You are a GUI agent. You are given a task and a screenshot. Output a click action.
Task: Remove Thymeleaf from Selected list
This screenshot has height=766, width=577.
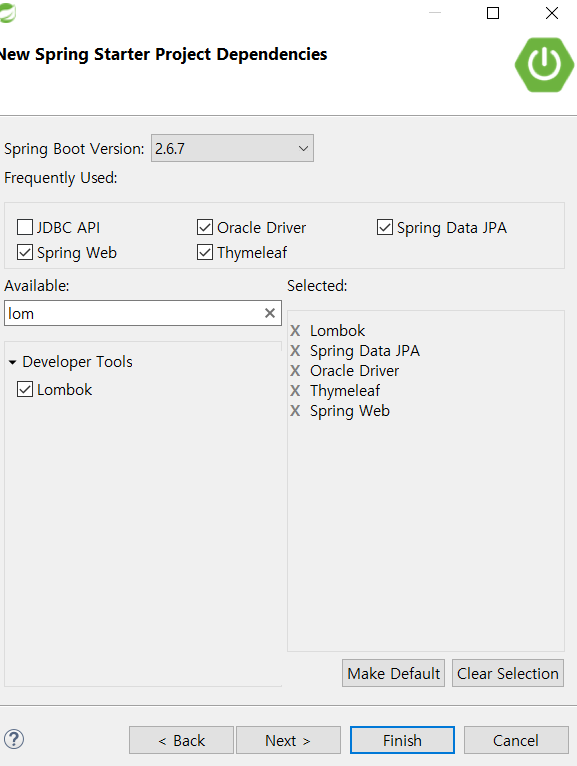(x=295, y=391)
